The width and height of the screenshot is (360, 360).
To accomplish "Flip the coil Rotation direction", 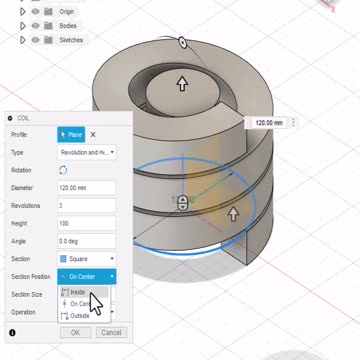I will [x=63, y=170].
